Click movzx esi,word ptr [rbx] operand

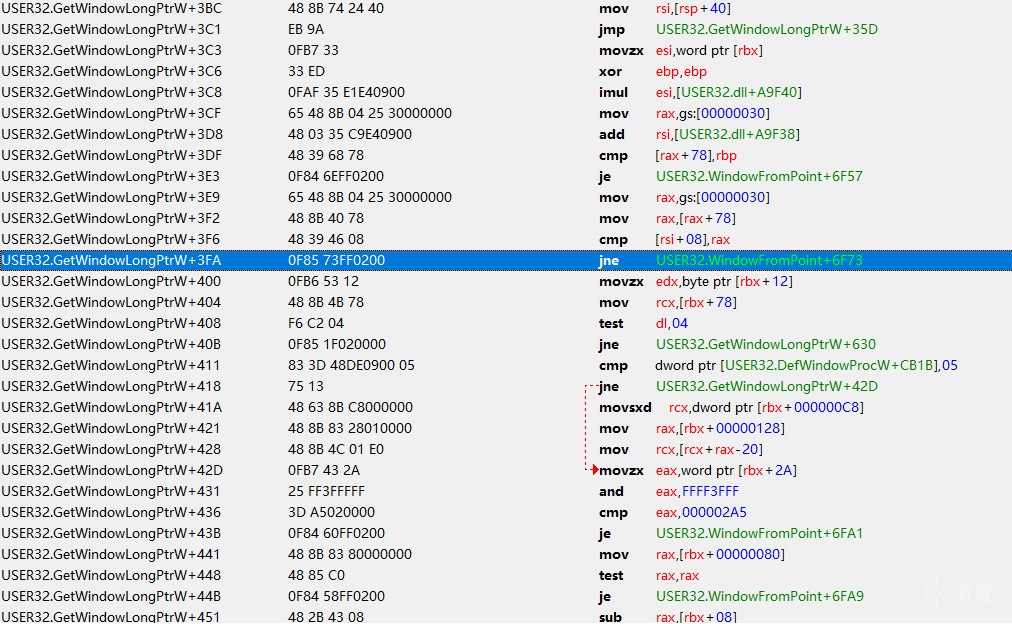point(709,50)
